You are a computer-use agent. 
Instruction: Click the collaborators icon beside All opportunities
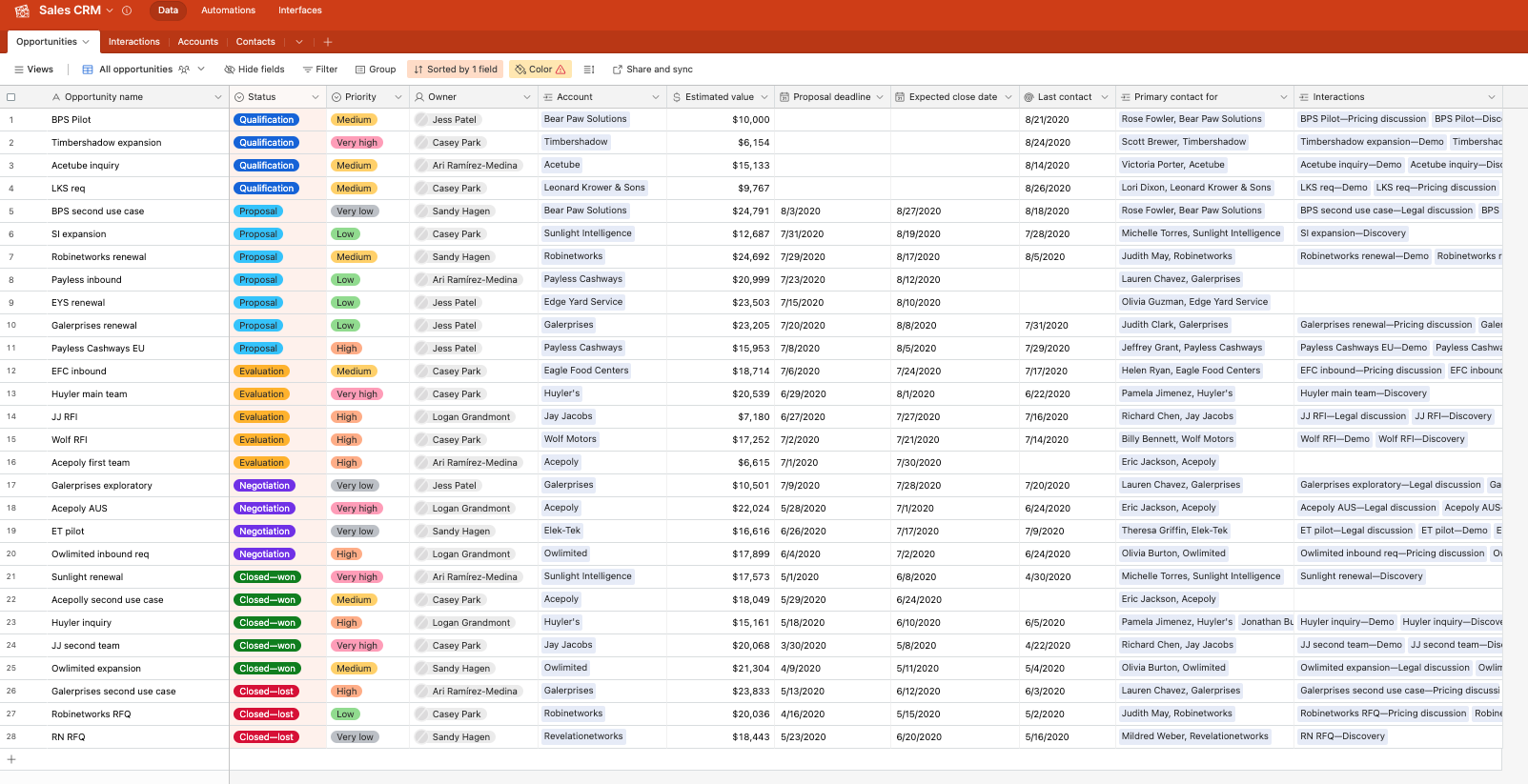tap(184, 70)
